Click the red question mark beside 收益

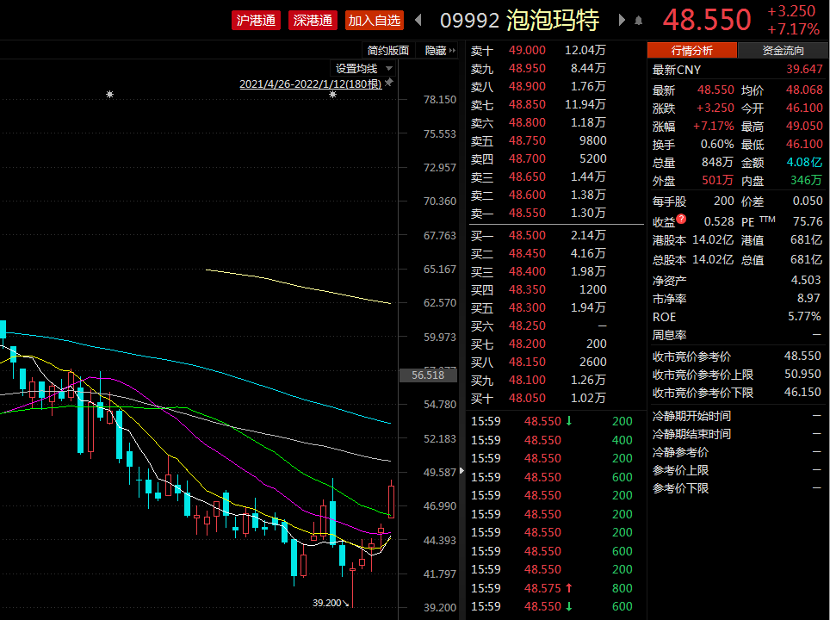pyautogui.click(x=682, y=220)
